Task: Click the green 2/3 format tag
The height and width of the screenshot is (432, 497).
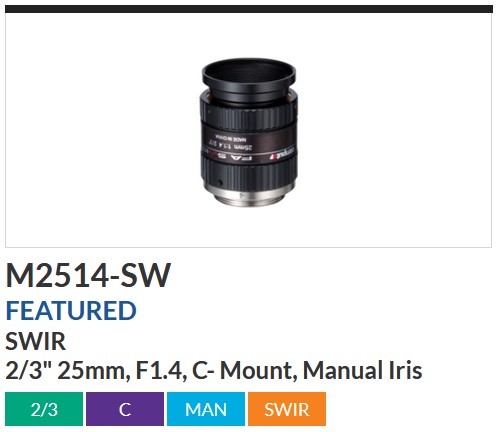Action: (44, 409)
